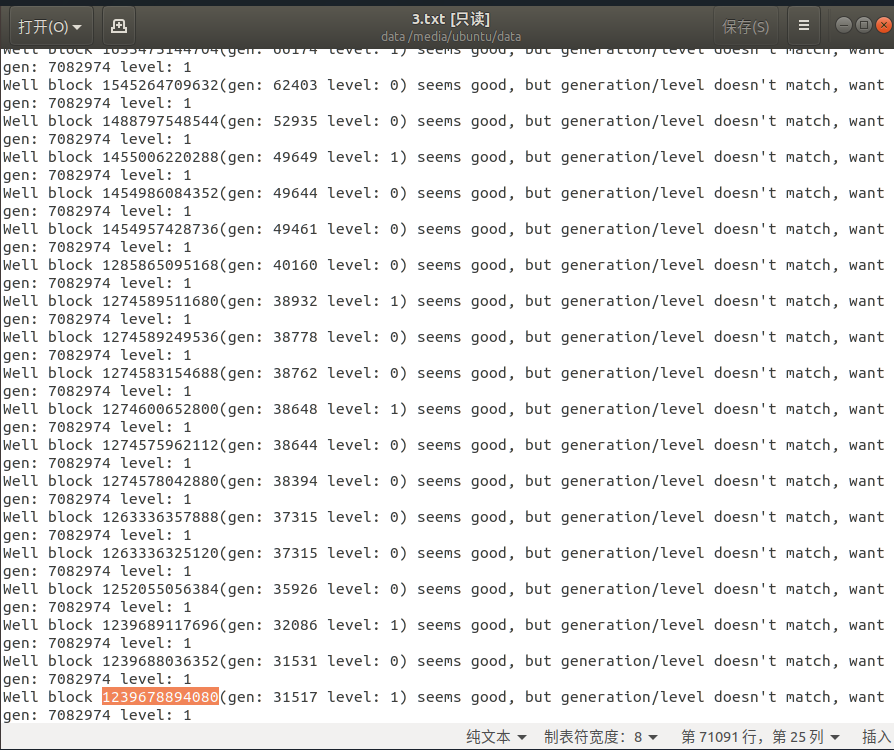This screenshot has height=750, width=894.
Task: Close the 3.txt editor window
Action: pyautogui.click(x=882, y=25)
